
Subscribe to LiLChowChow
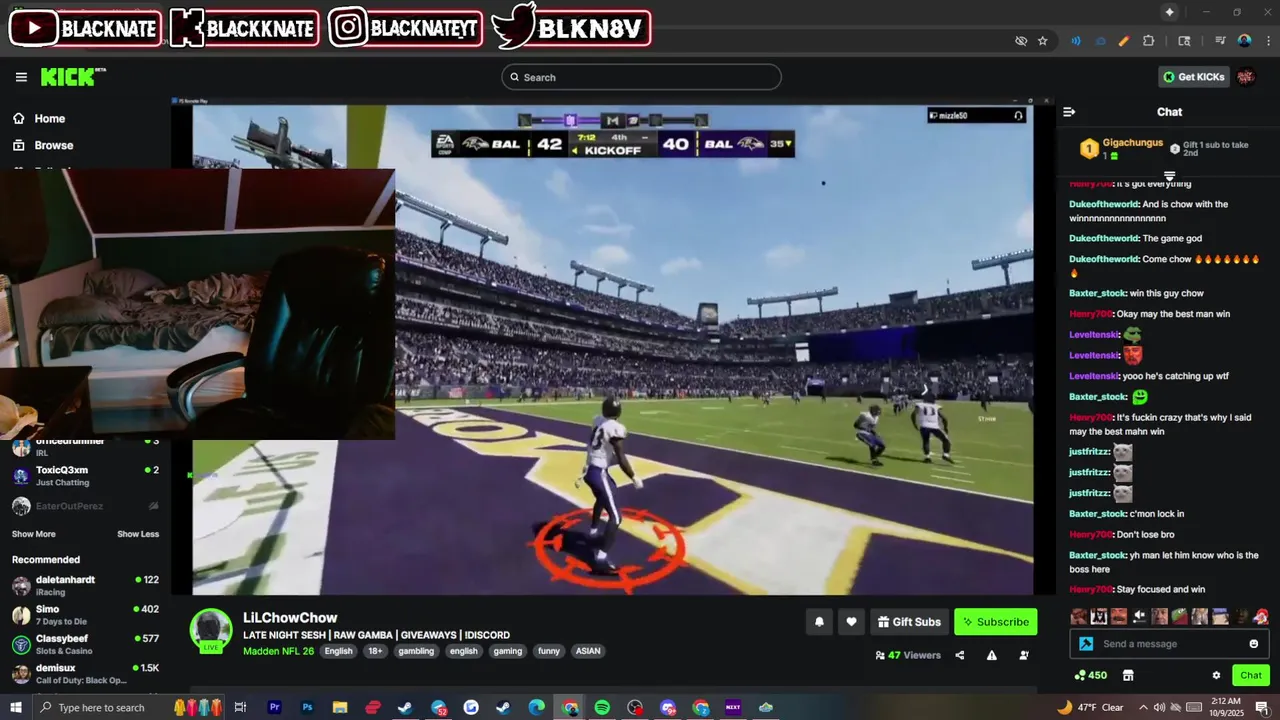point(995,621)
